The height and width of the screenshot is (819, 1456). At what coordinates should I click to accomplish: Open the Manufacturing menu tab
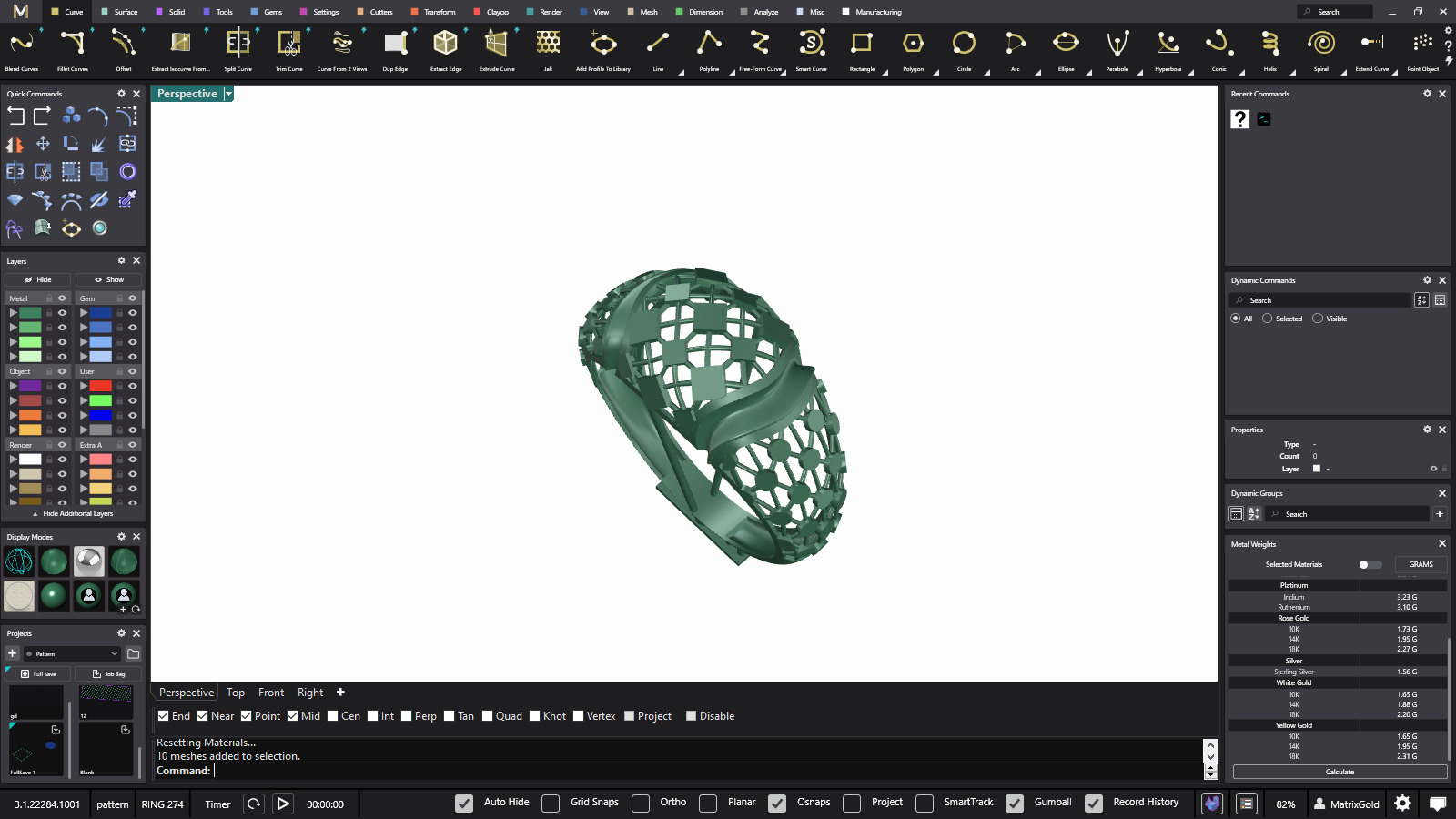(872, 12)
